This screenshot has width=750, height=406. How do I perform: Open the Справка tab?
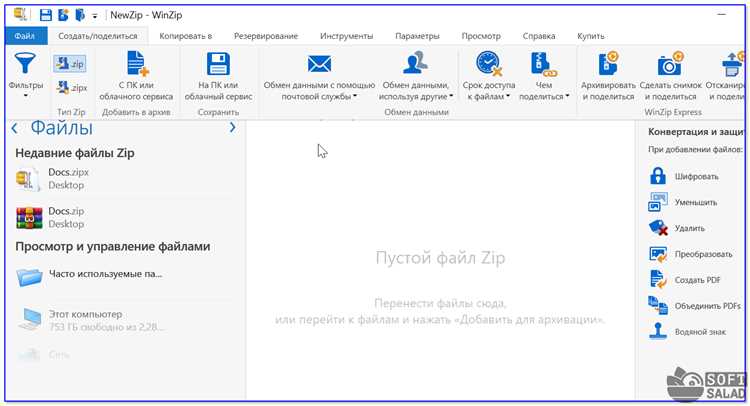[539, 36]
